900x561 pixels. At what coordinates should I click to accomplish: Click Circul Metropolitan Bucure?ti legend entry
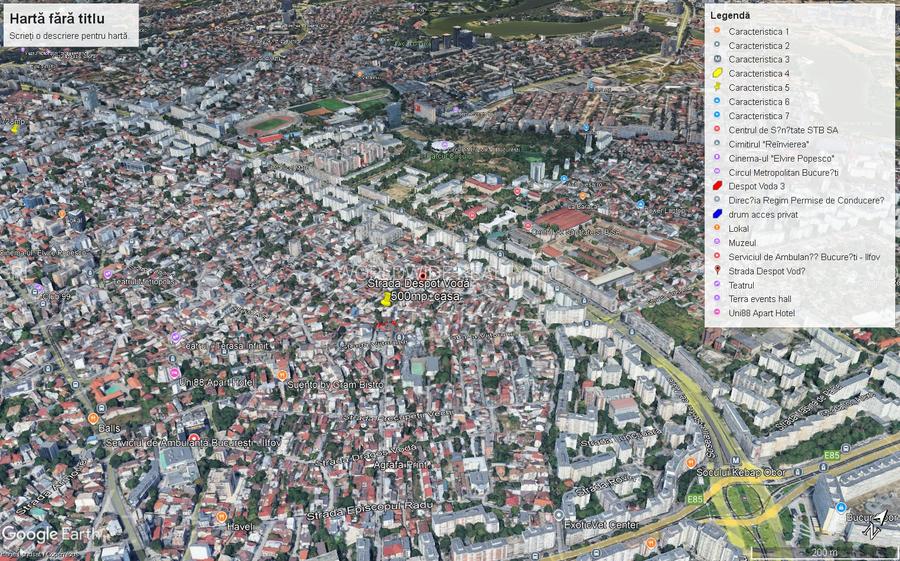tap(783, 172)
